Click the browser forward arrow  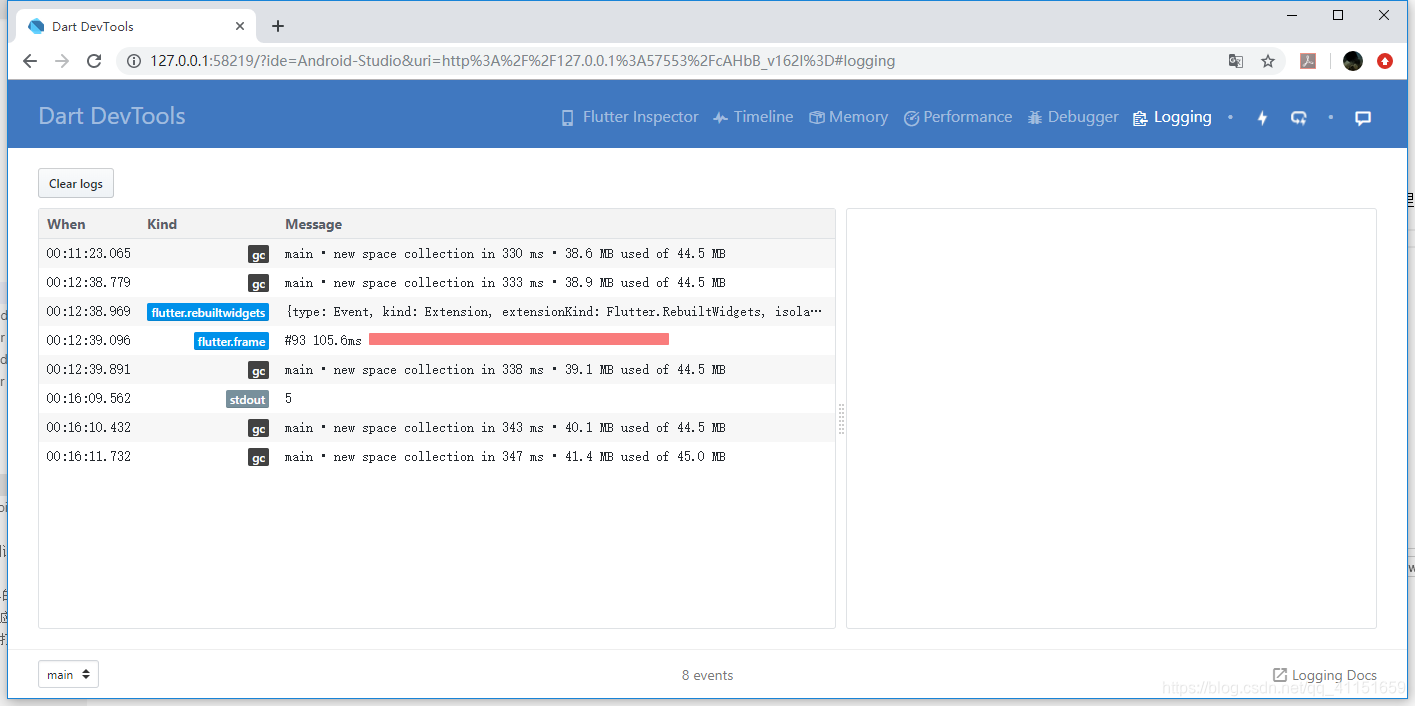(x=62, y=61)
